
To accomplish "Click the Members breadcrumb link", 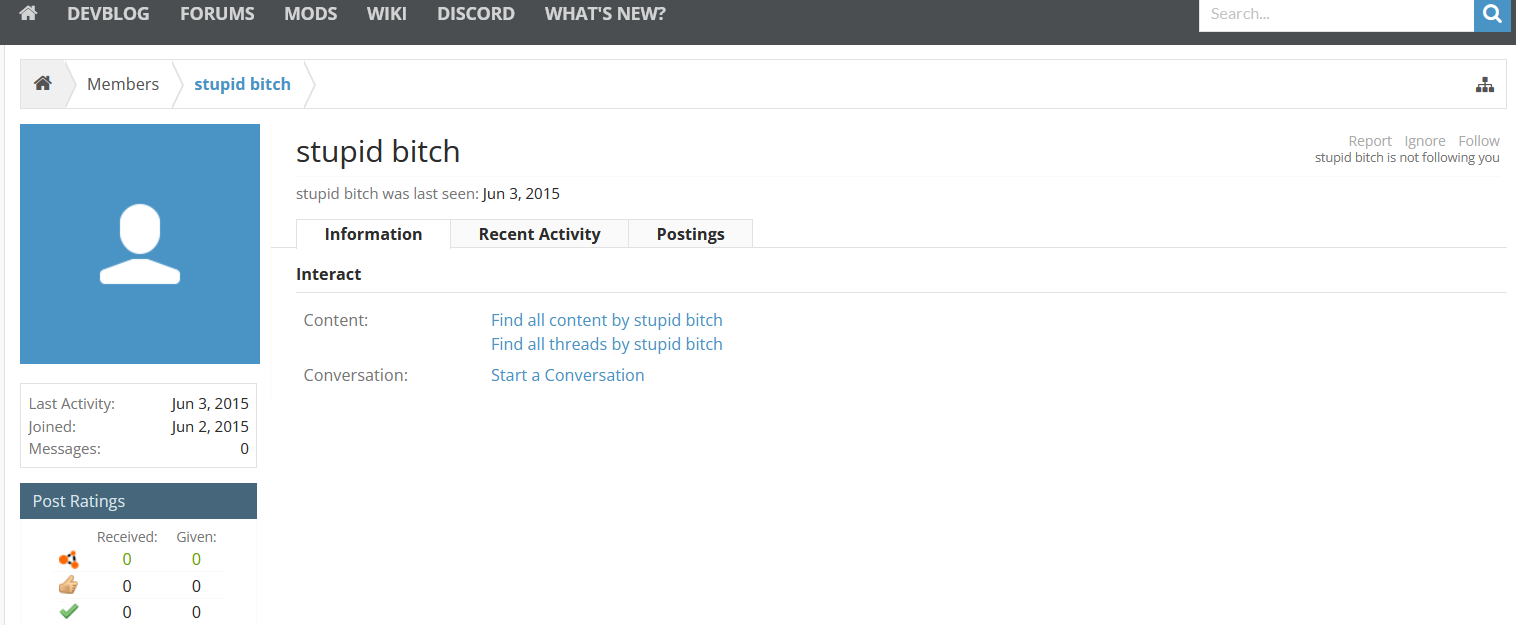I will pyautogui.click(x=123, y=84).
